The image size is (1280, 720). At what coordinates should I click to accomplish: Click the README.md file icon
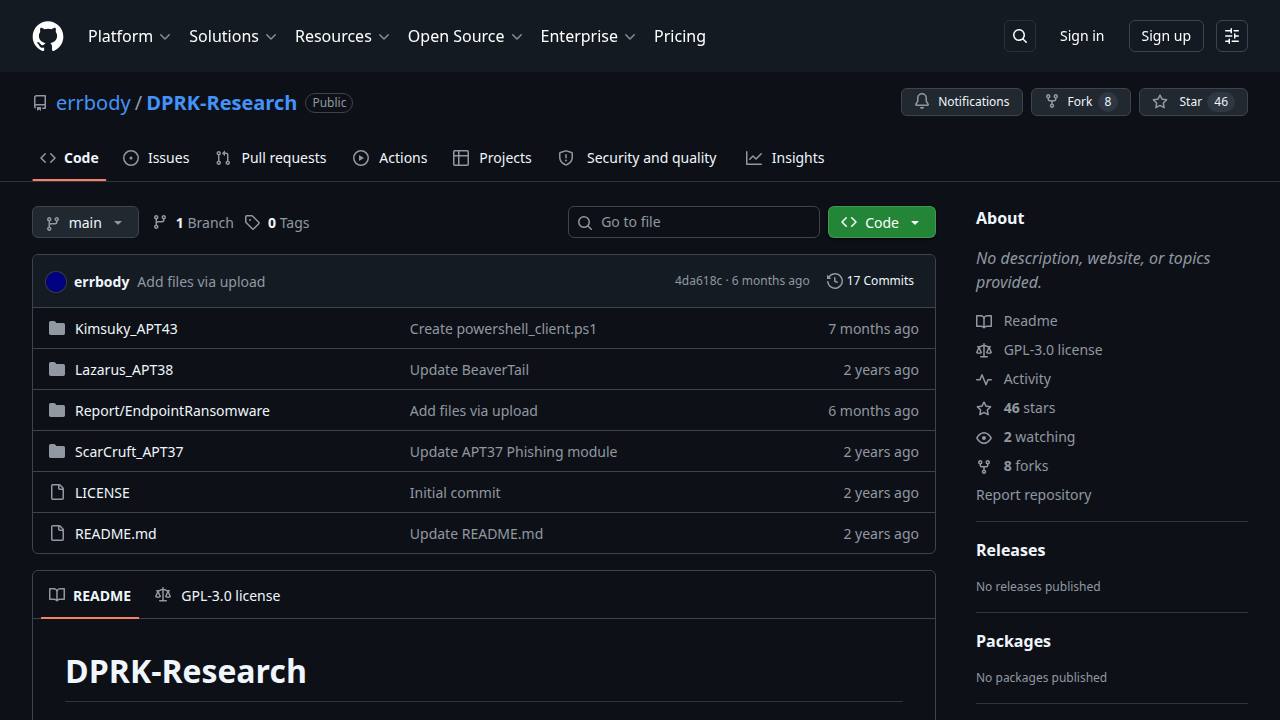[57, 533]
